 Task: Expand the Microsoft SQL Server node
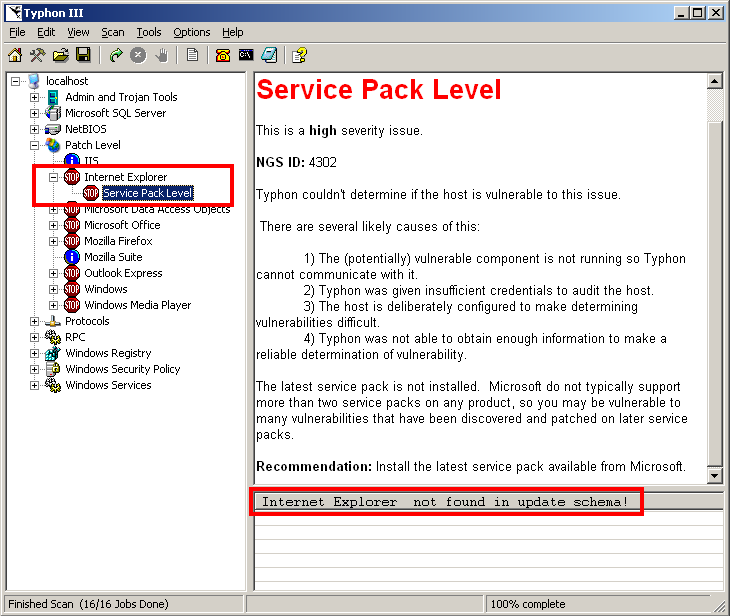pos(34,113)
